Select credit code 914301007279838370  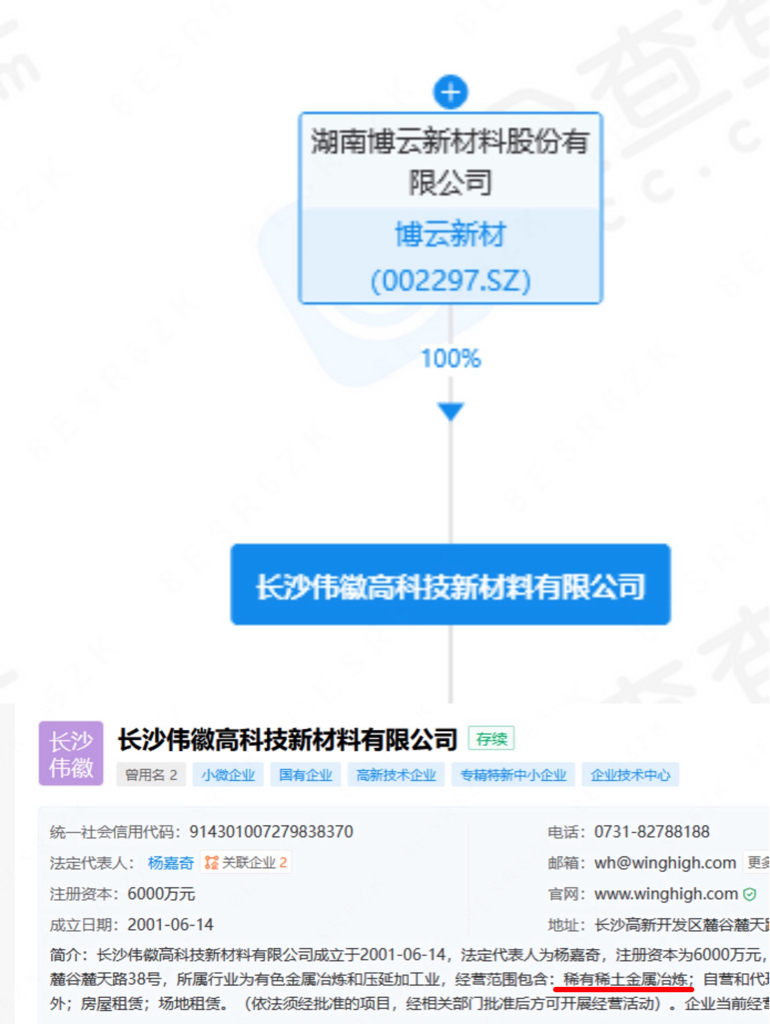coord(271,831)
